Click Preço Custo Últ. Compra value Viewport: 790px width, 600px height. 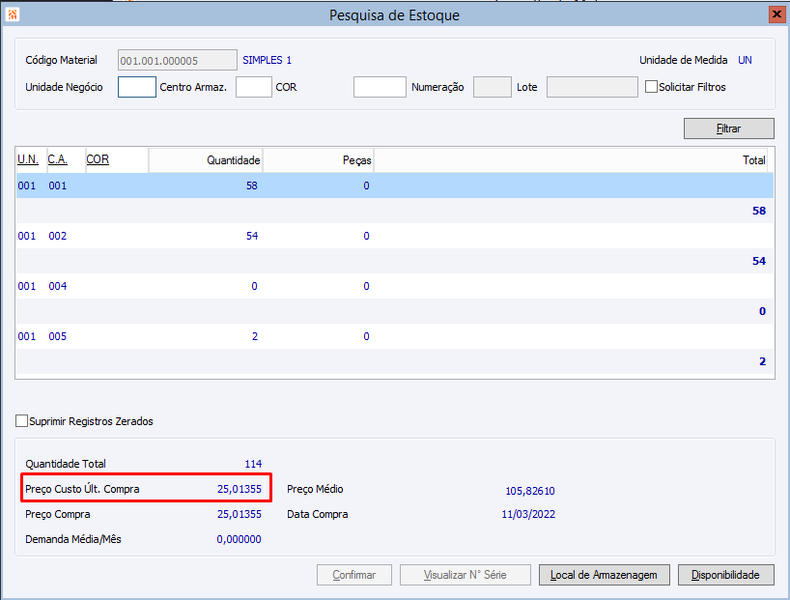pos(239,489)
